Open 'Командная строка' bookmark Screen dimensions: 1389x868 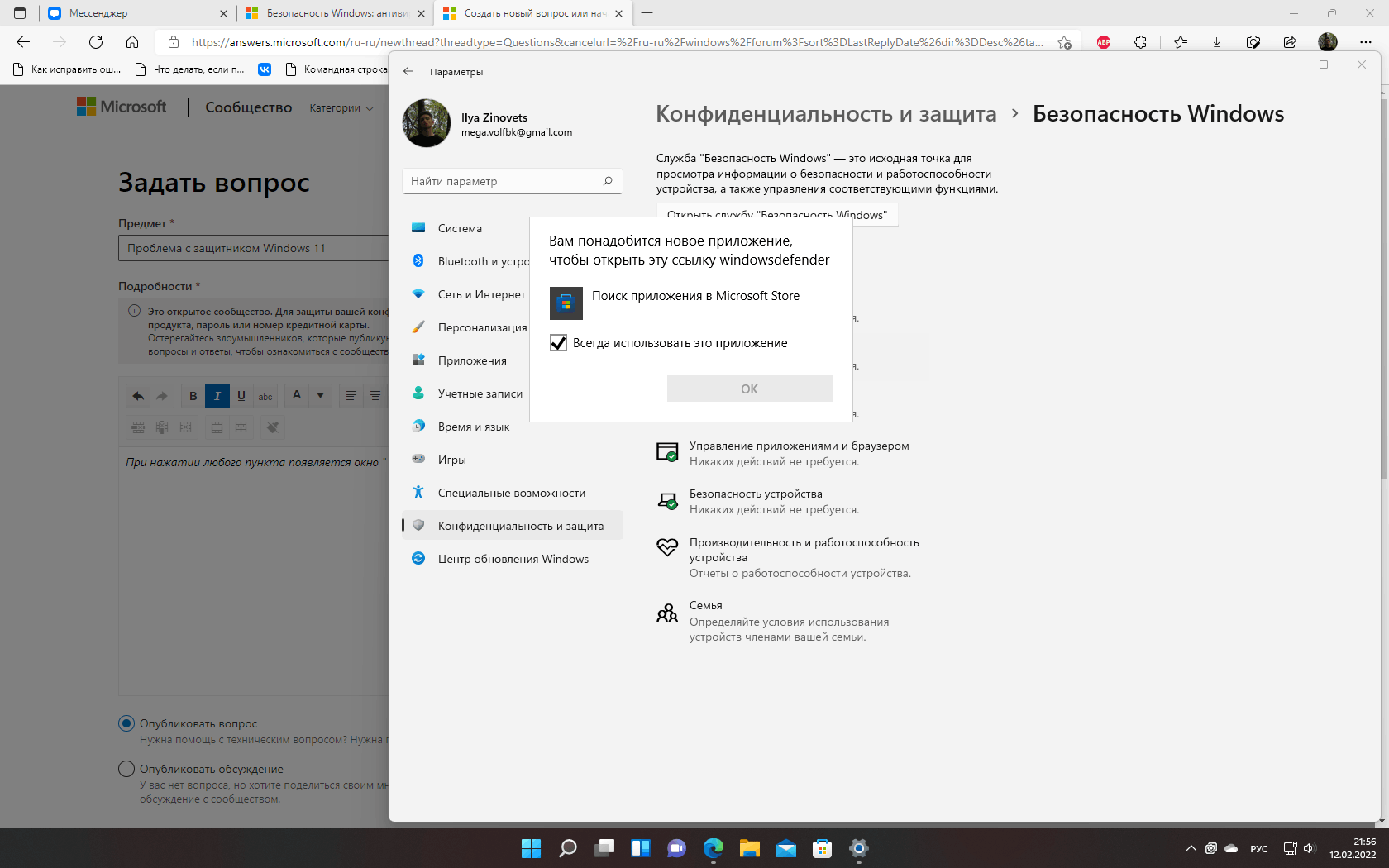coord(336,69)
